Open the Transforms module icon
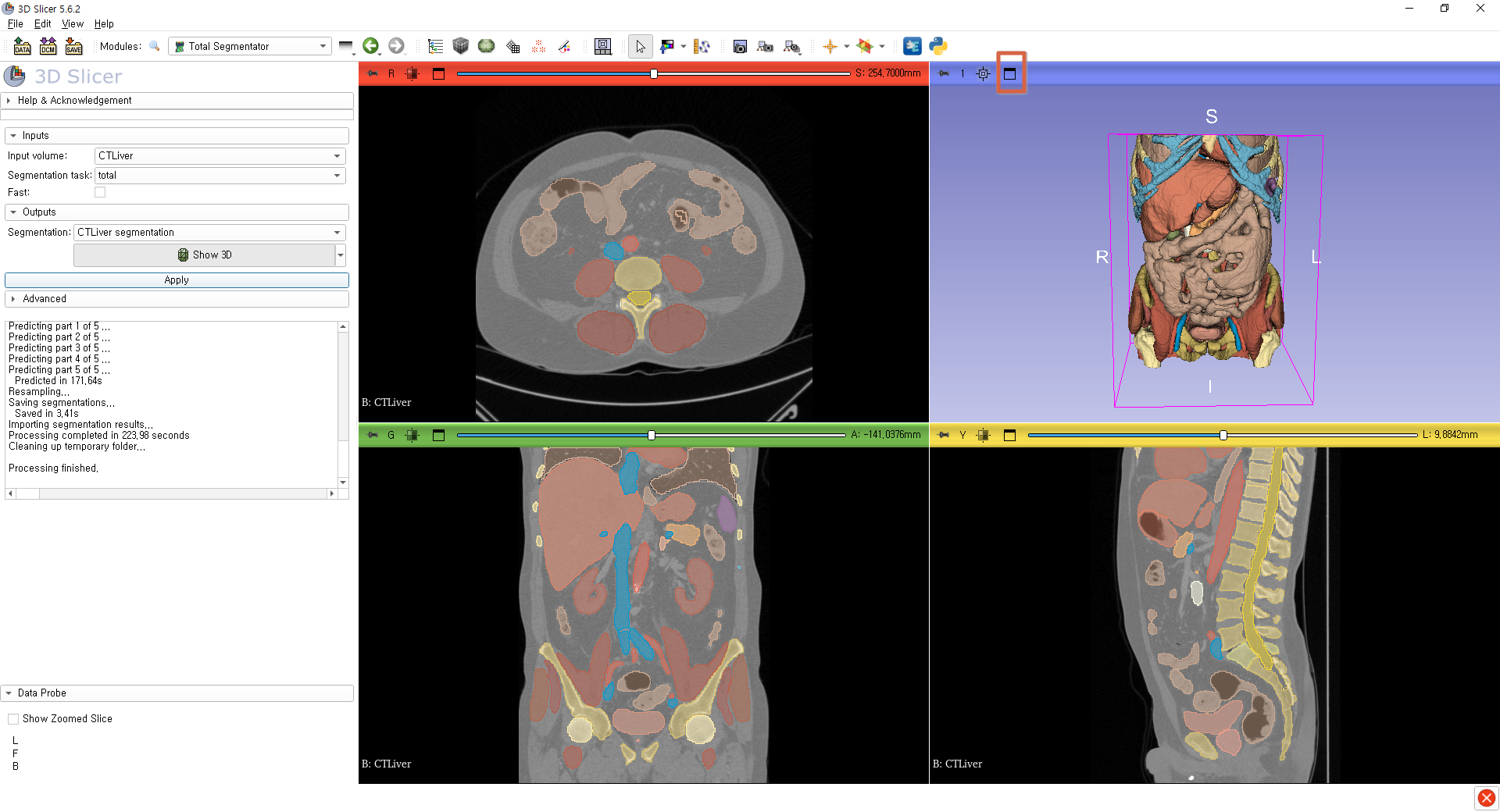The image size is (1500, 812). [512, 47]
